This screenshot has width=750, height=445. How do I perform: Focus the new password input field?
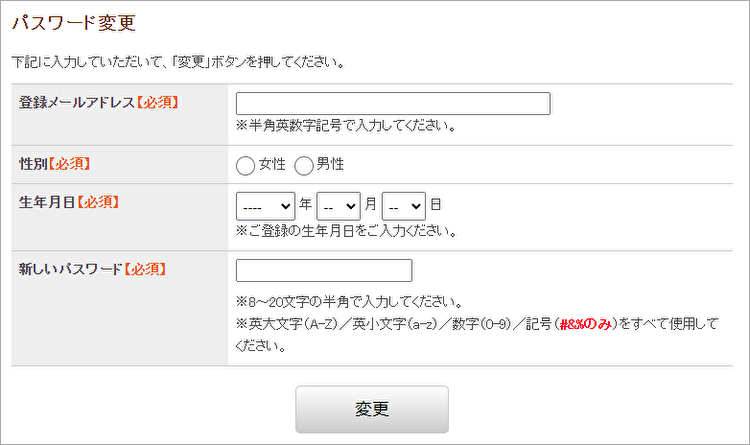(x=324, y=271)
